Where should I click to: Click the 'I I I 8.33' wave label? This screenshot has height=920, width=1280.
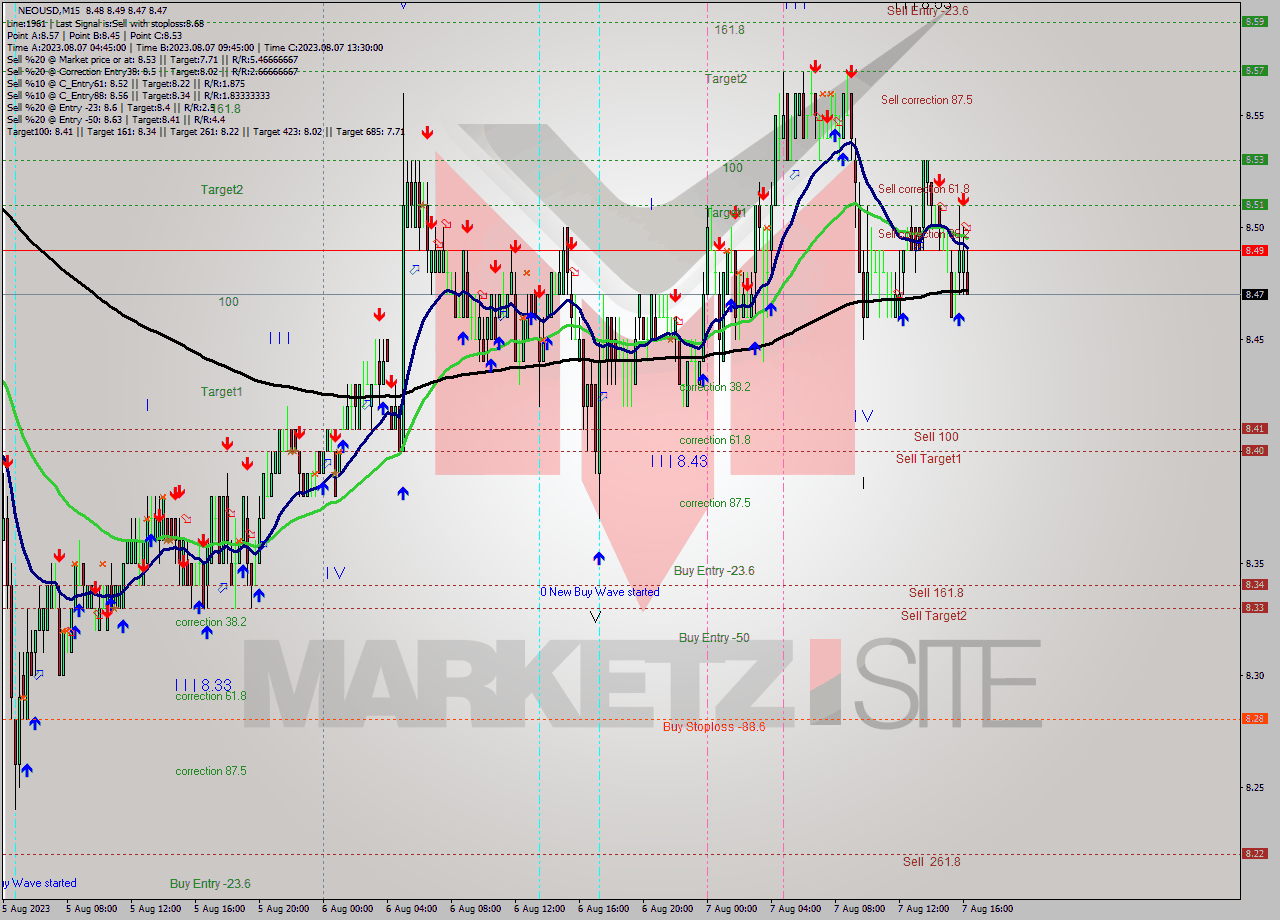click(203, 685)
